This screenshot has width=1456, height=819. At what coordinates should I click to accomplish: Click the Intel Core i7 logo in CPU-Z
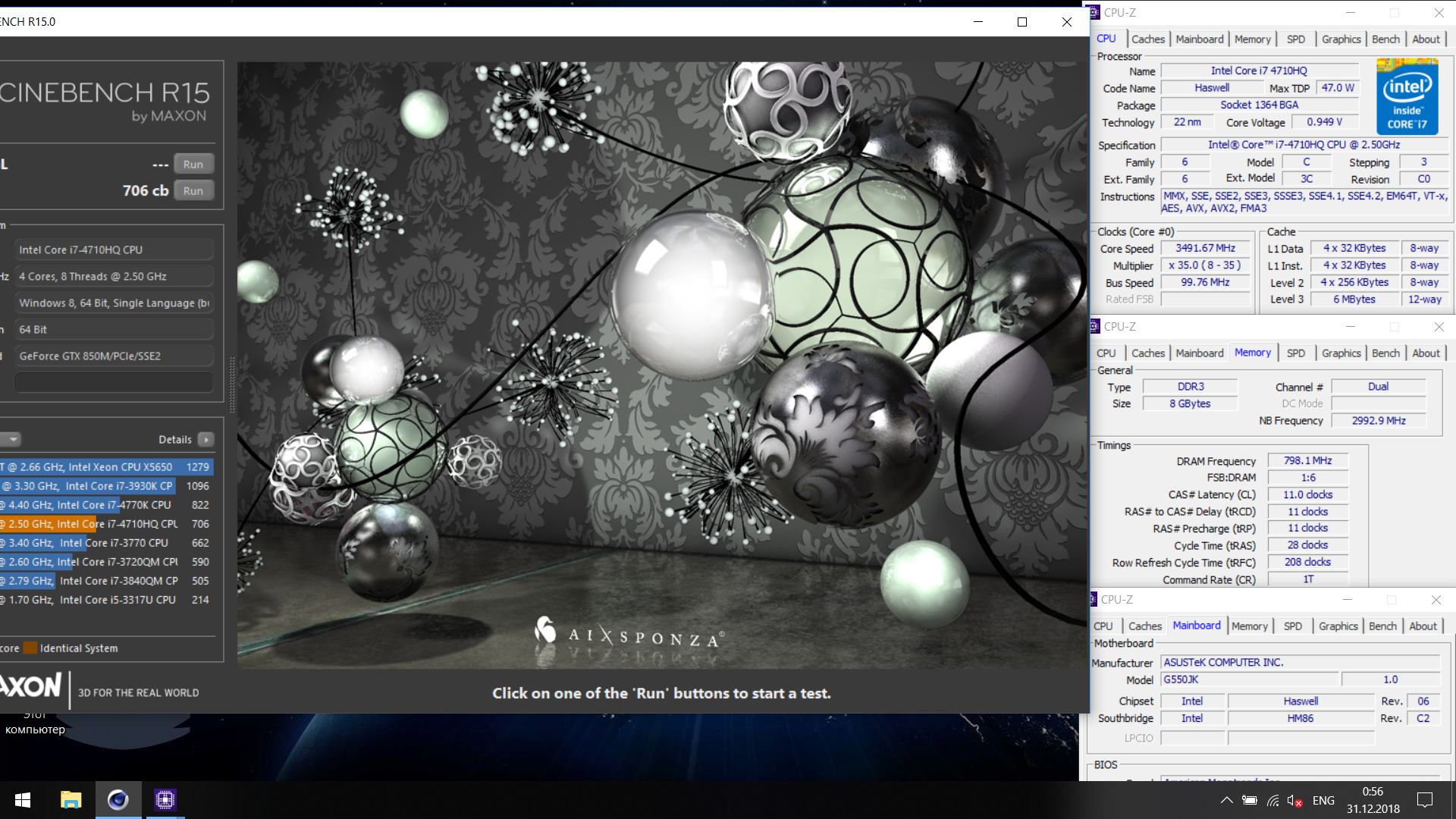pos(1407,97)
